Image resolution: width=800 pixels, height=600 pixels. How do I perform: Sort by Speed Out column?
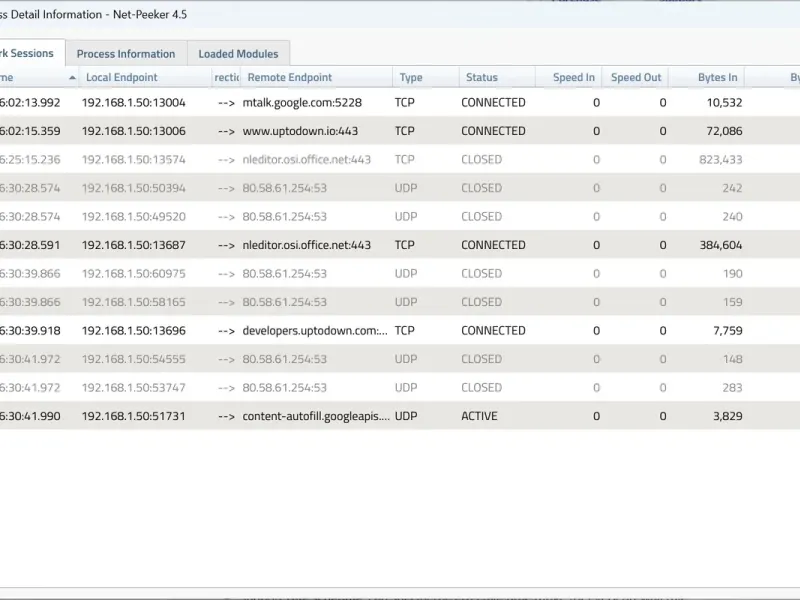636,78
